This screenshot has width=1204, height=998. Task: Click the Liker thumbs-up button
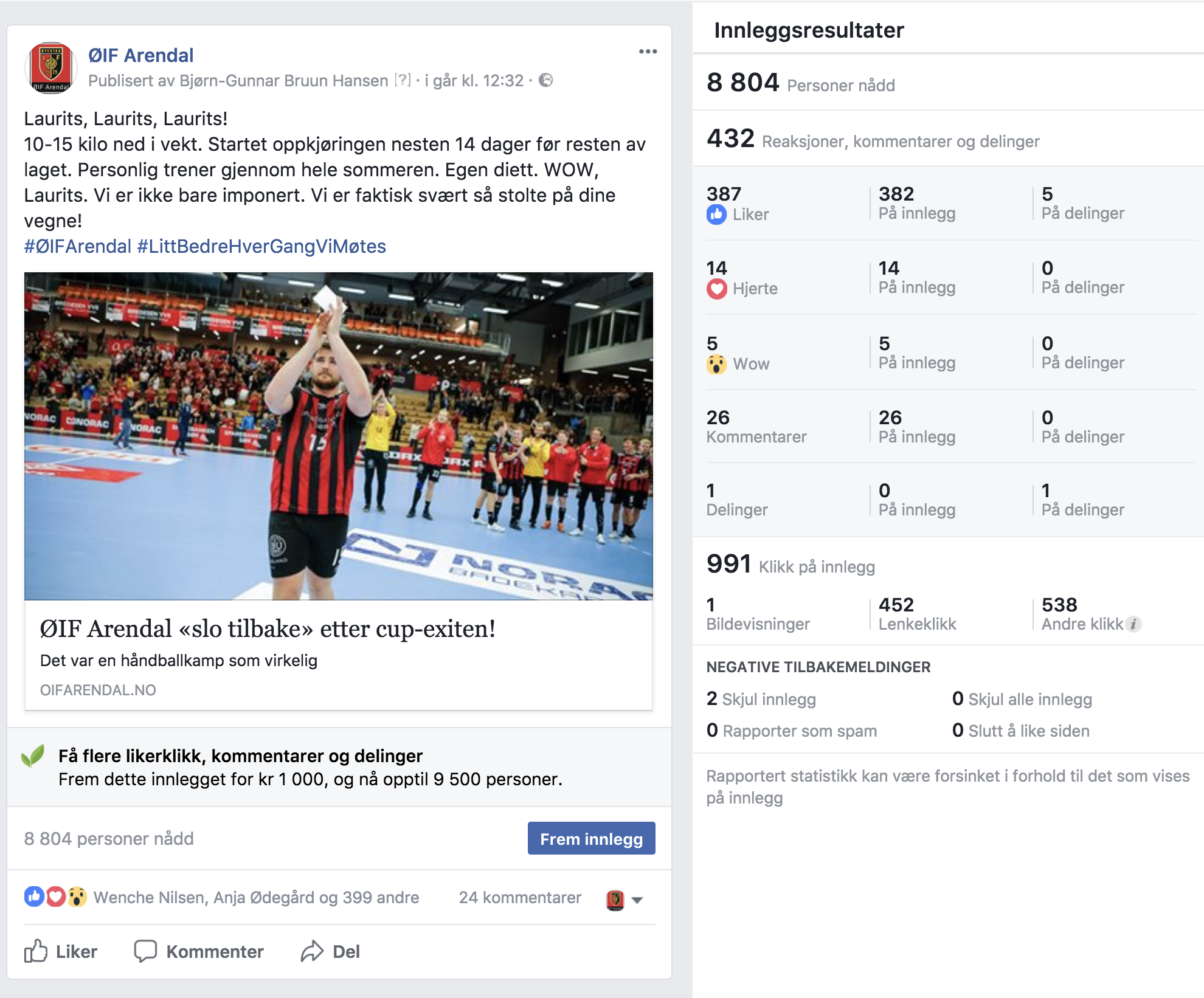click(x=61, y=951)
